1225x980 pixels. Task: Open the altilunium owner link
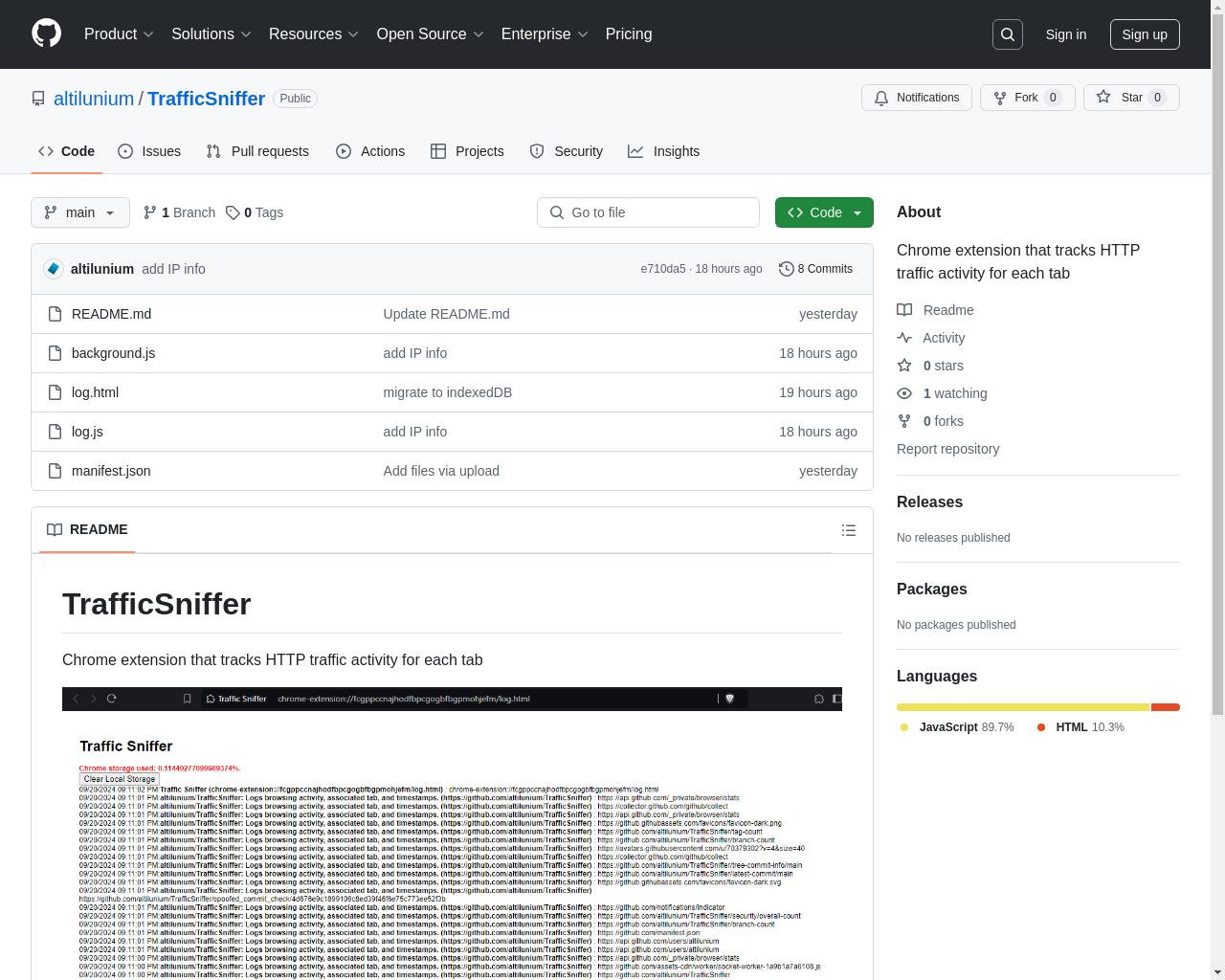point(94,99)
